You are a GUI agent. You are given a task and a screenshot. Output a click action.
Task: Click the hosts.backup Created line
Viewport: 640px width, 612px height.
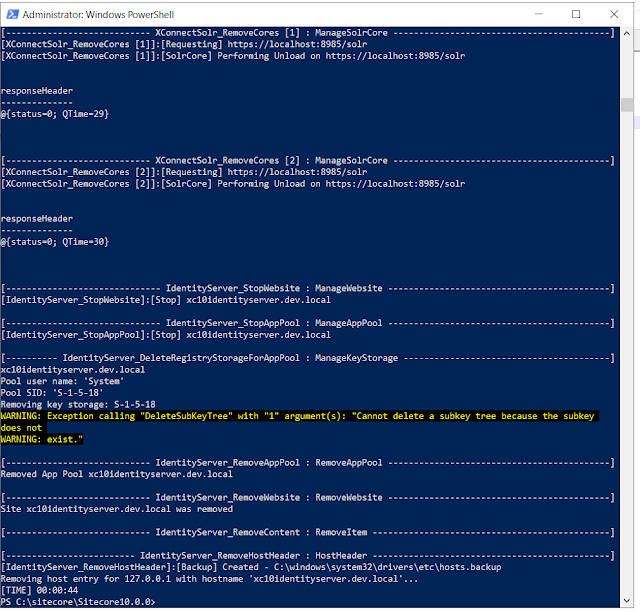[x=251, y=567]
